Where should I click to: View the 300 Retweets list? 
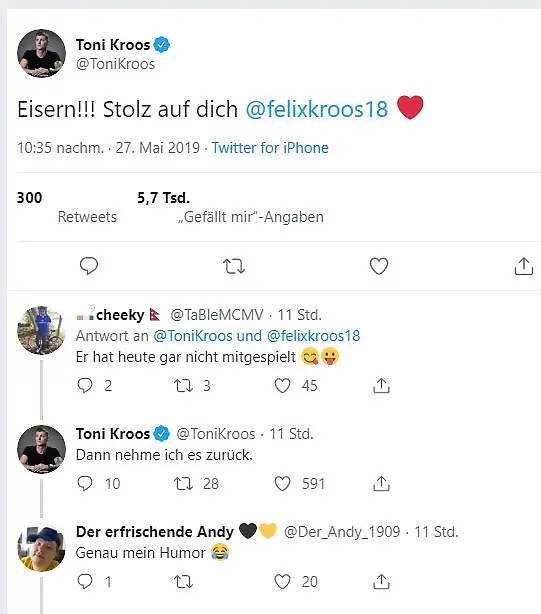click(x=67, y=207)
